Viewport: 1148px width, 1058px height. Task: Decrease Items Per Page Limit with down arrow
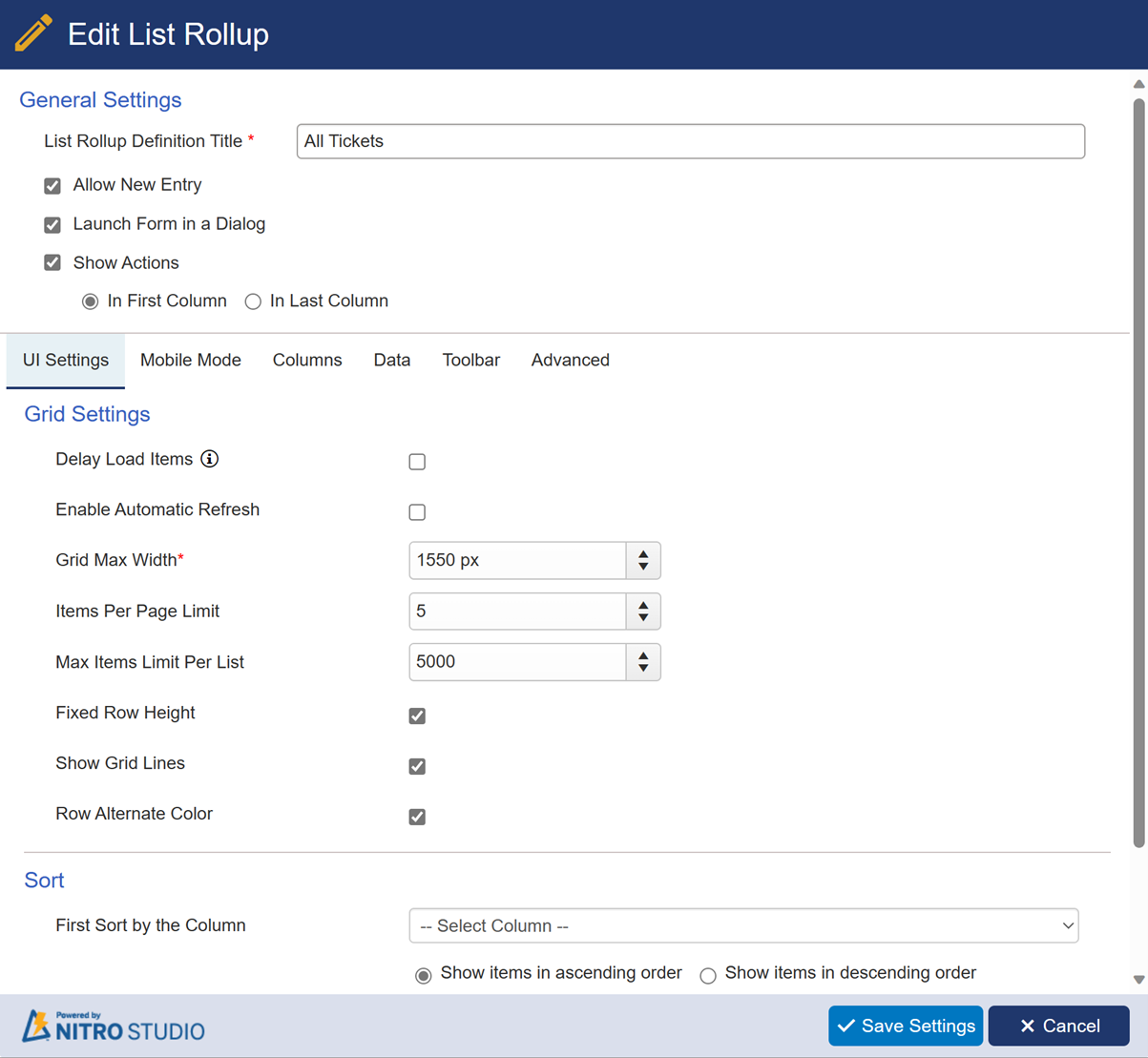point(643,618)
